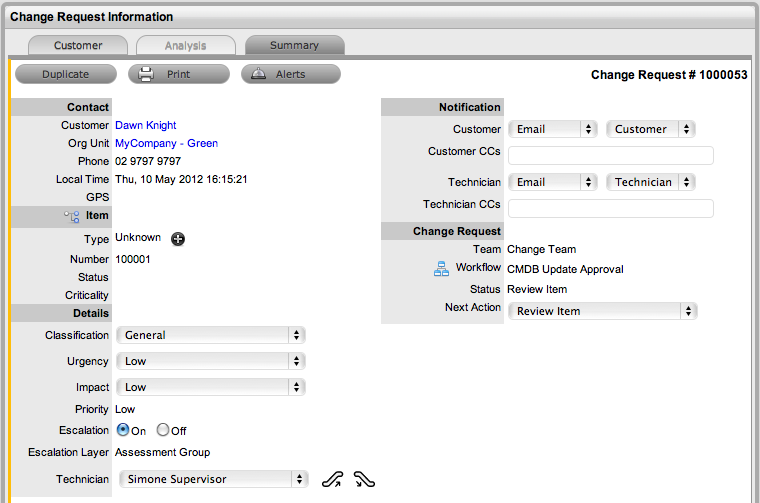760x503 pixels.
Task: Follow the MyCompany - Green org unit link
Action: click(x=166, y=143)
